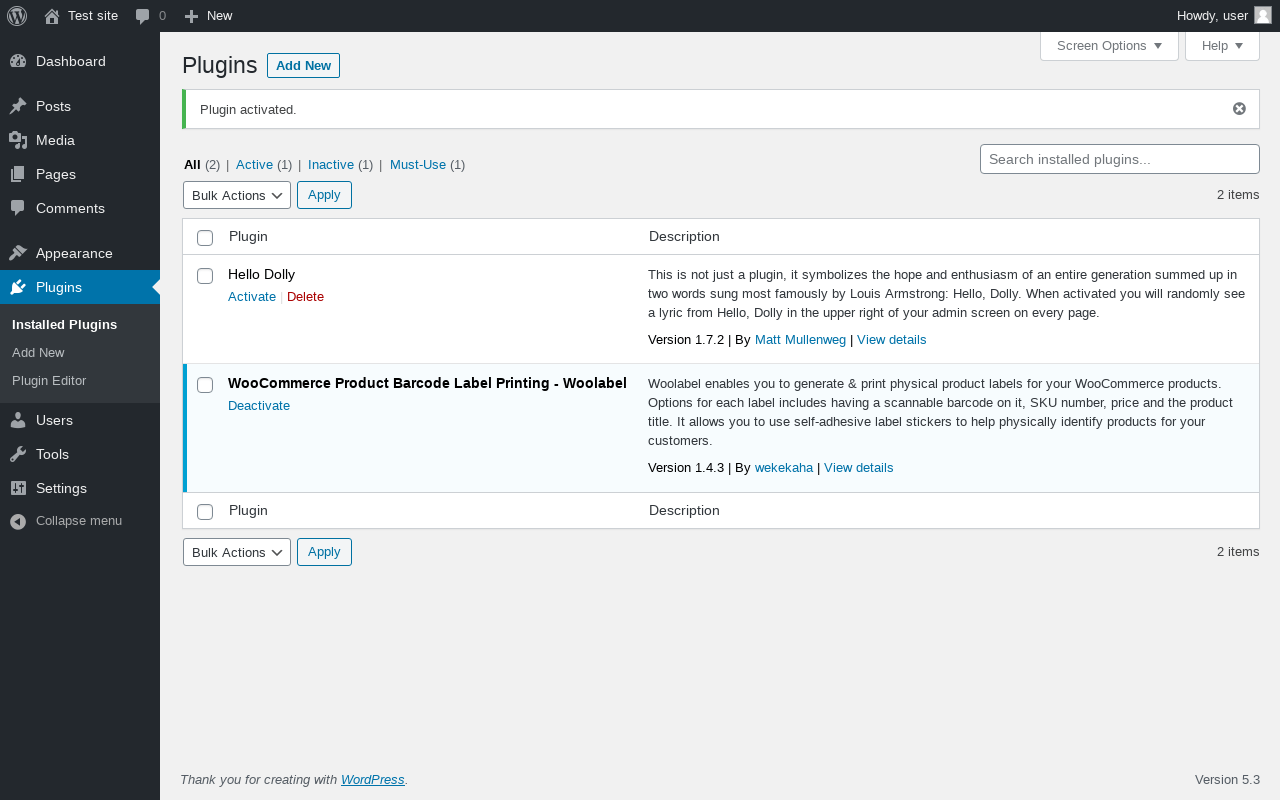Click the Plugins plug icon
The height and width of the screenshot is (800, 1280).
click(18, 287)
